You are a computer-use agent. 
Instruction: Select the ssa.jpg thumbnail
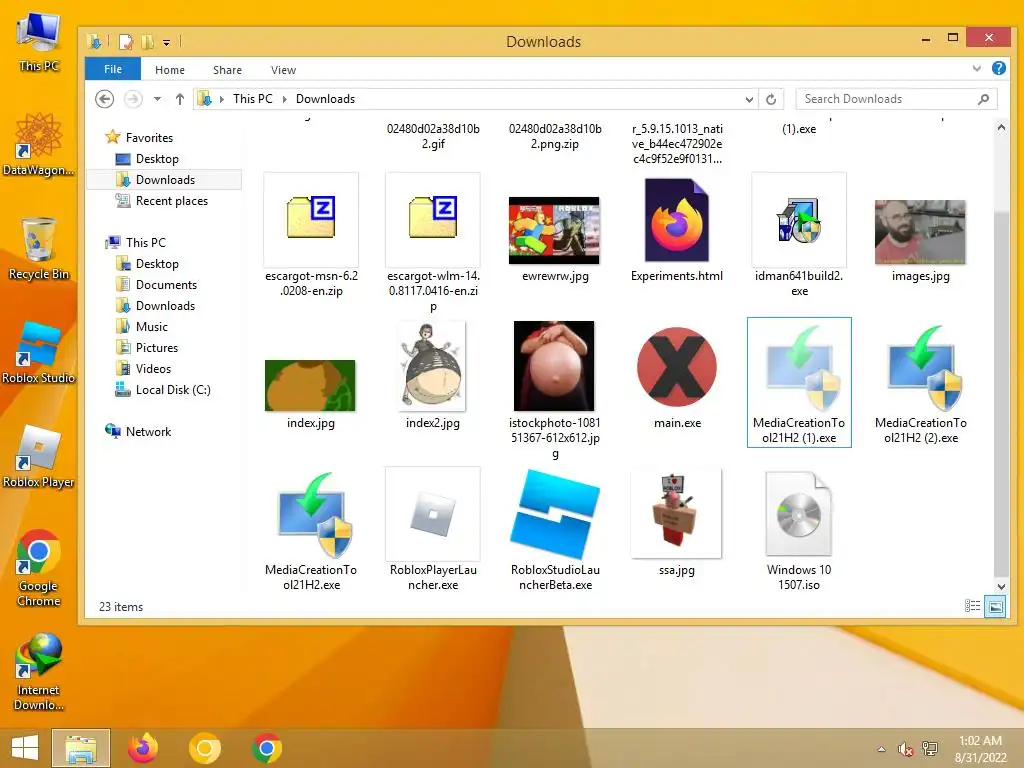point(677,513)
